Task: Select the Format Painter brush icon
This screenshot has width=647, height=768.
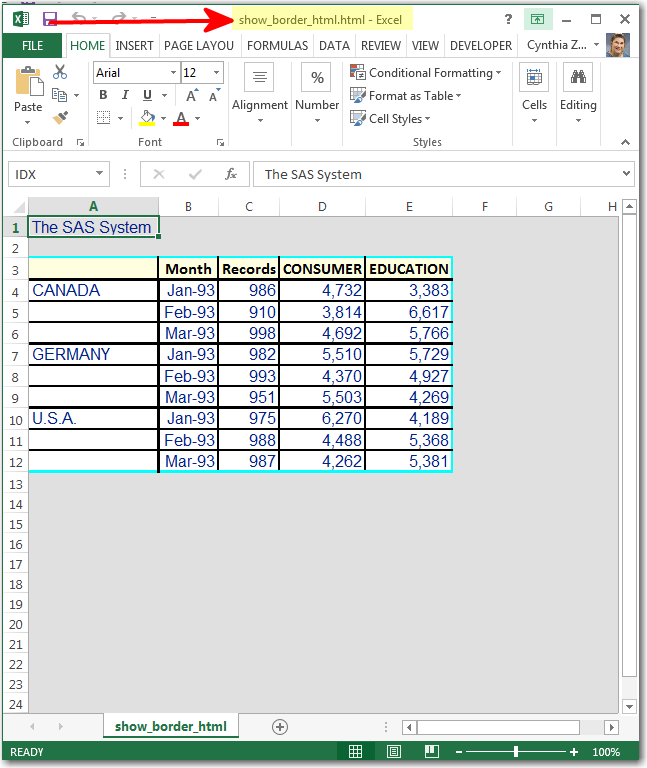Action: (x=60, y=118)
